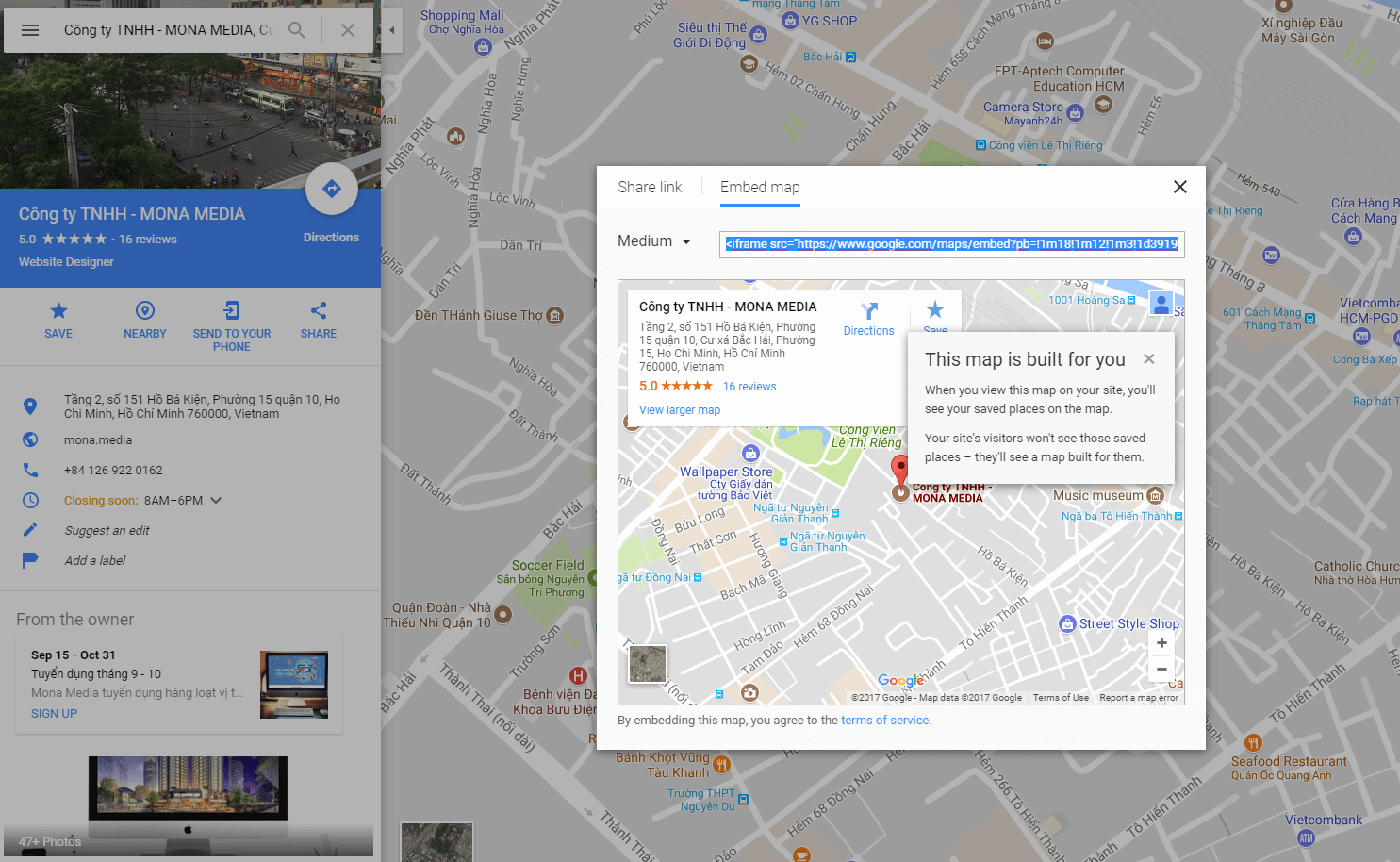This screenshot has width=1400, height=862.
Task: Click Vietcombank ATM marker on map
Action: pyautogui.click(x=1306, y=837)
